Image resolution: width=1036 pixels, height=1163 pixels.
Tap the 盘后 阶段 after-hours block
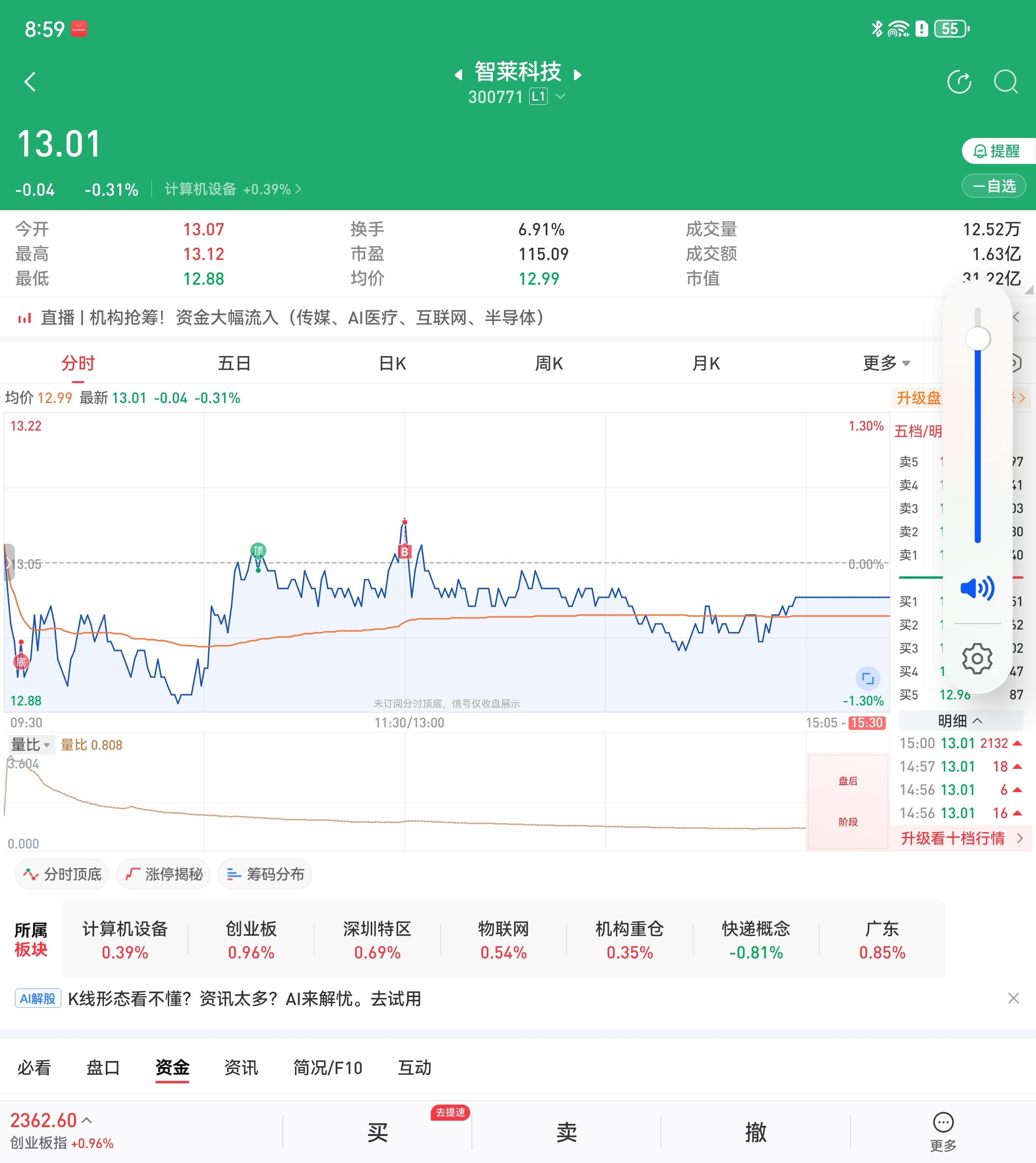tap(848, 801)
